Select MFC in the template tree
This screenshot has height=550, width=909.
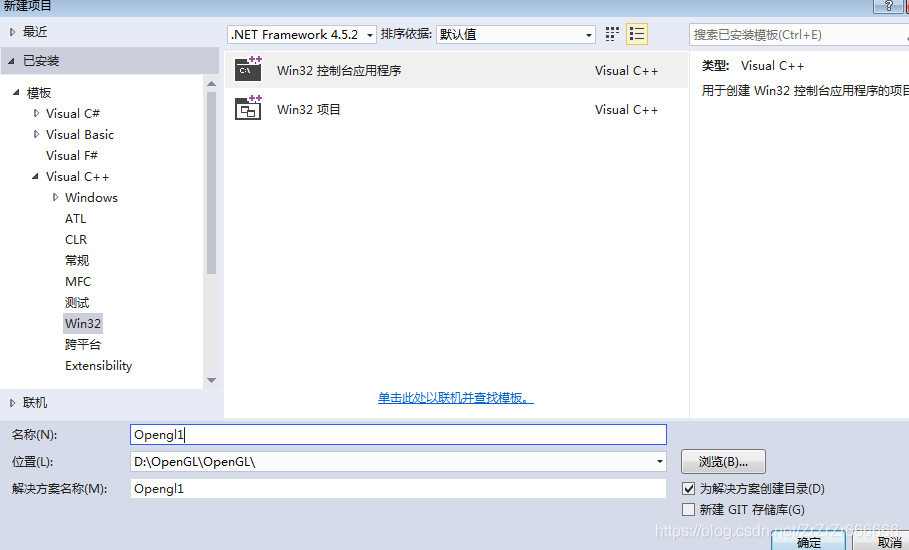pos(78,281)
